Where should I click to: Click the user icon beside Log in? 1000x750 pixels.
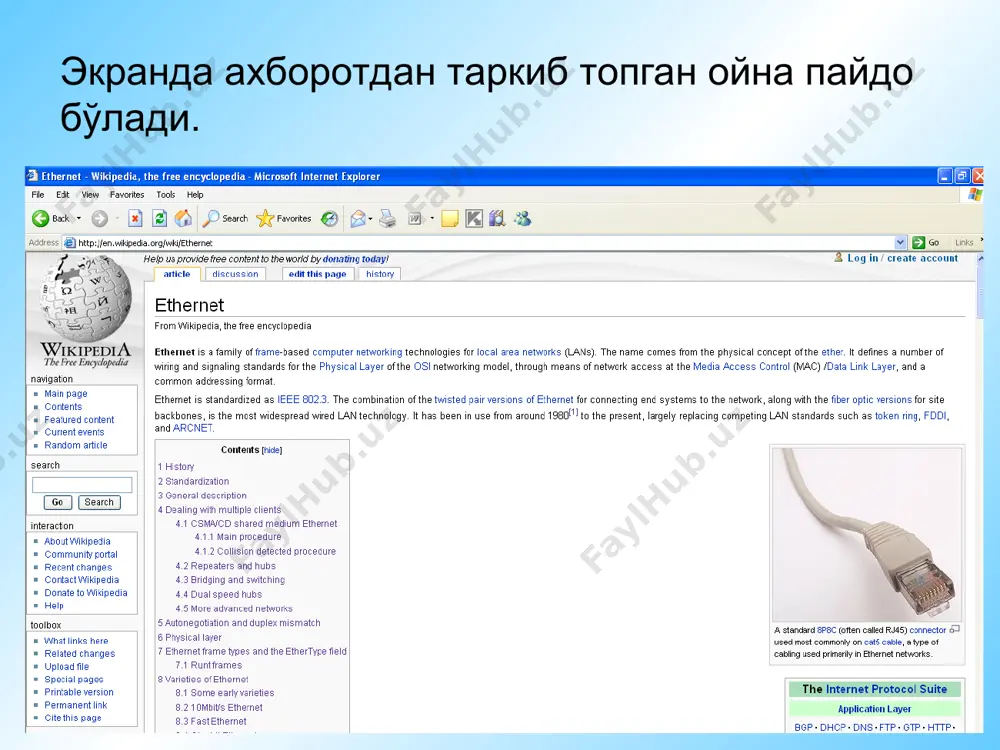tap(839, 258)
